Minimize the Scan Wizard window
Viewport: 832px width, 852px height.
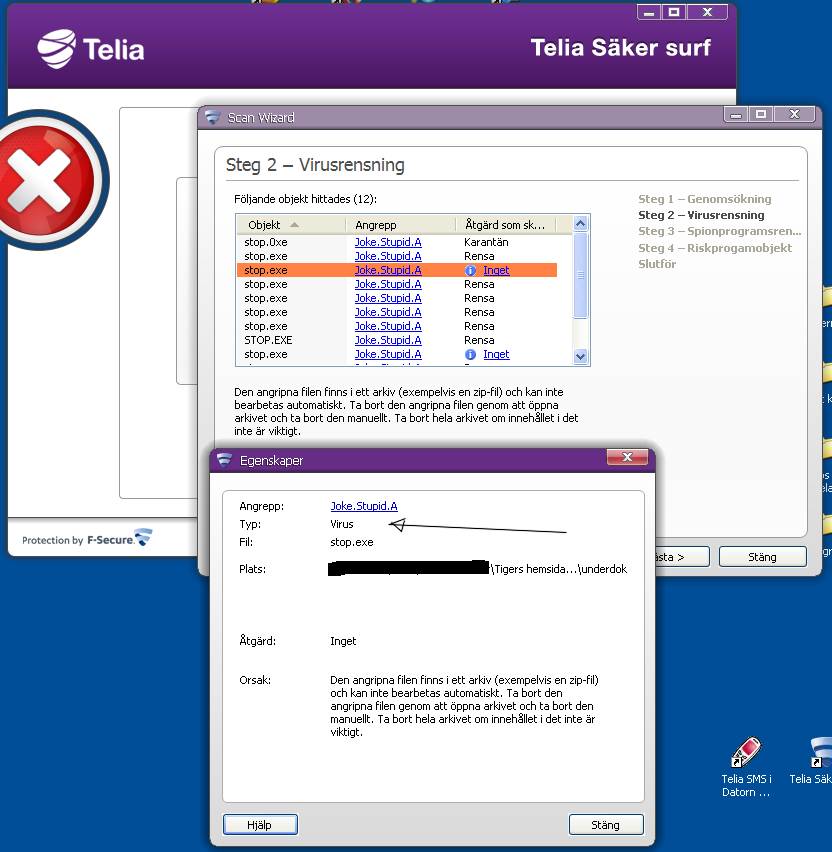[736, 114]
